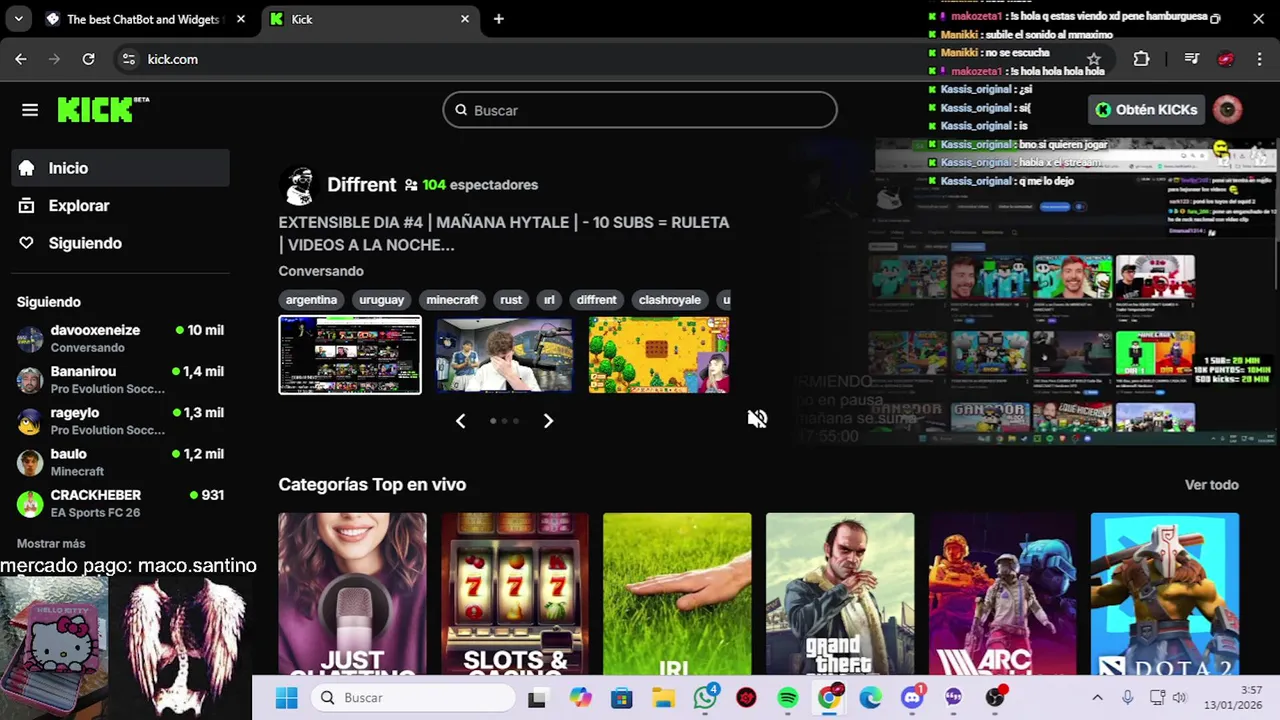Open WhatsApp from the taskbar

[706, 698]
